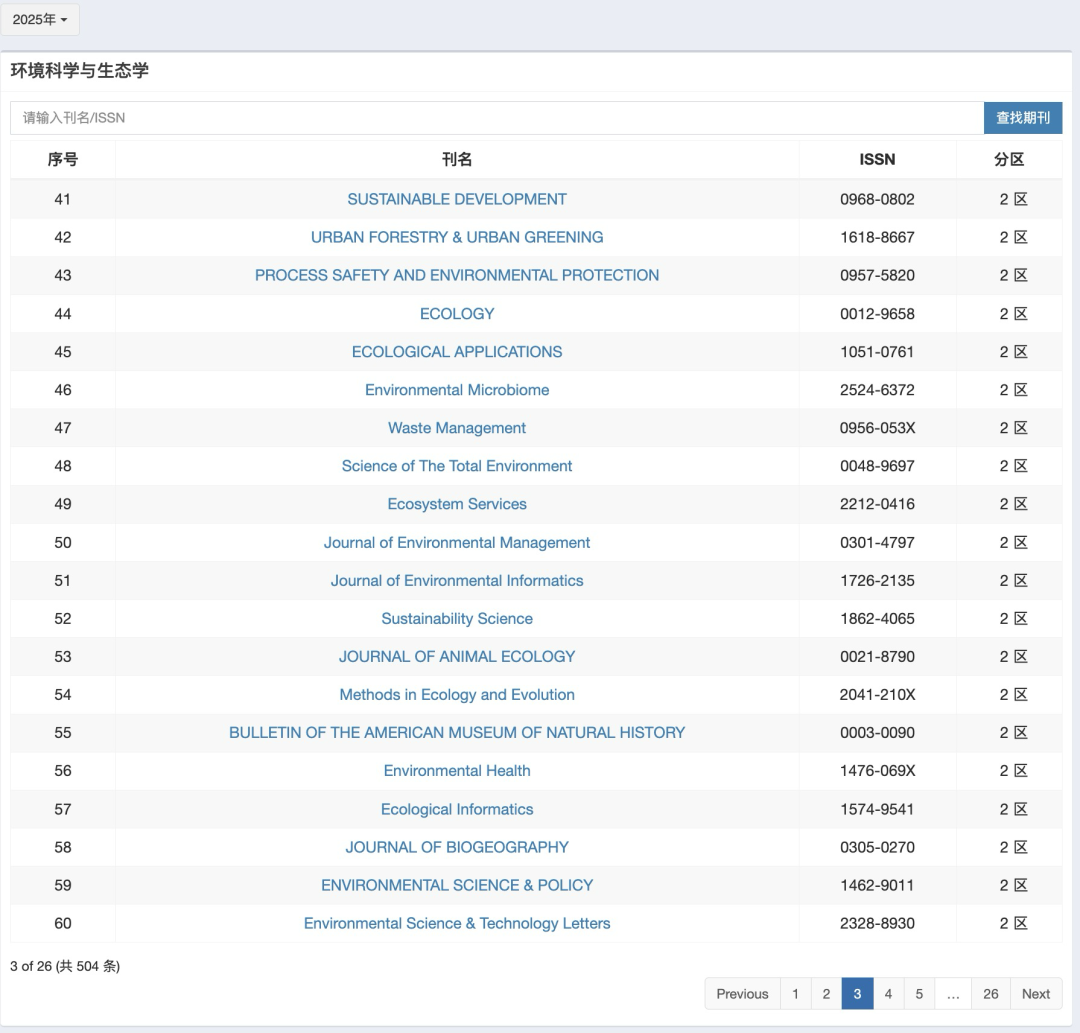Open Waste Management journal link
Viewport: 1080px width, 1033px height.
[x=457, y=428]
